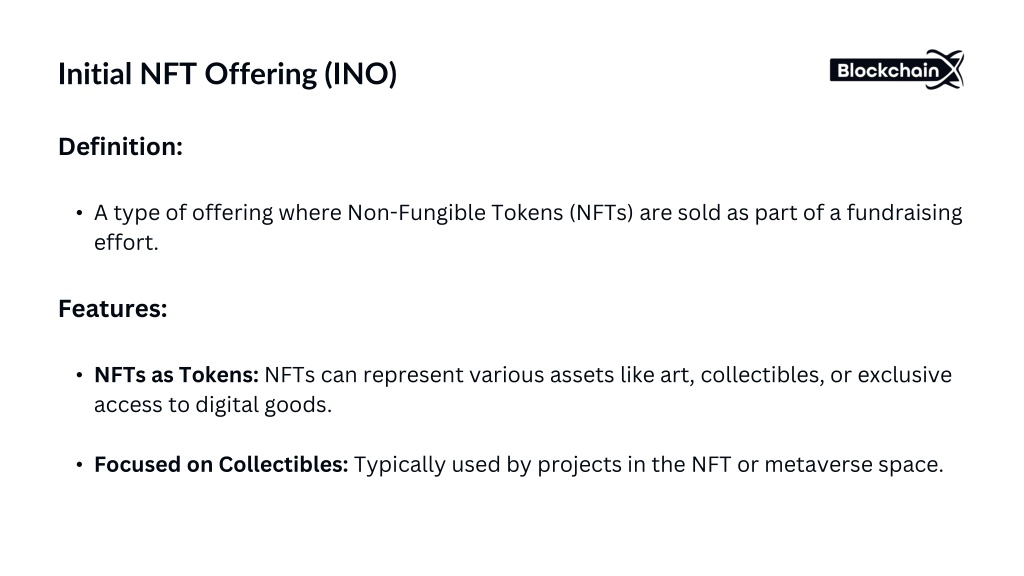This screenshot has width=1024, height=576.
Task: Click the word 'fundraising' in the definition
Action: tap(904, 213)
